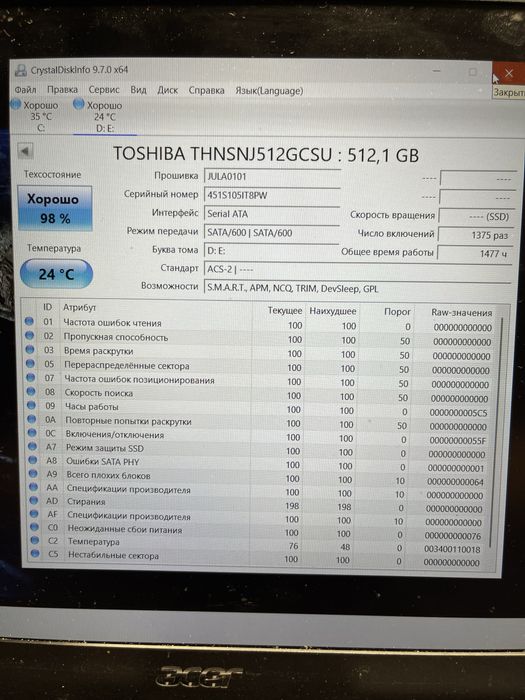This screenshot has height=700, width=525.
Task: Click status dot for attribute 09 Часы работы
Action: (x=31, y=405)
